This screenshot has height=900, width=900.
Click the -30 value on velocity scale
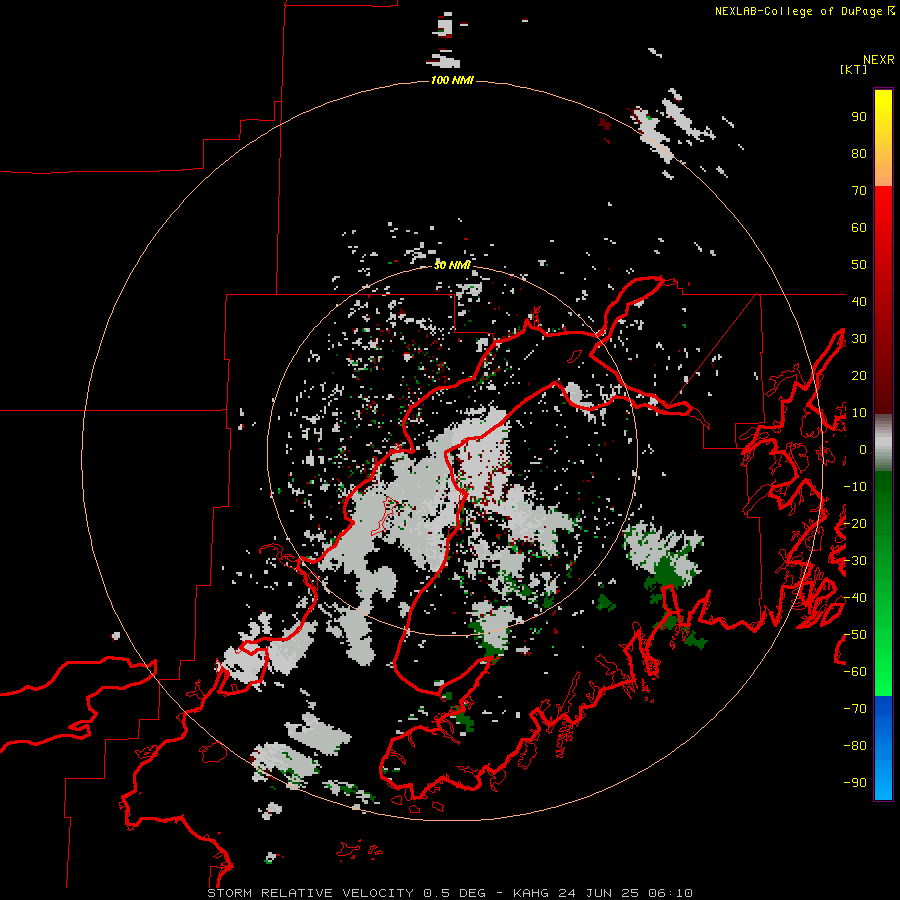(855, 561)
